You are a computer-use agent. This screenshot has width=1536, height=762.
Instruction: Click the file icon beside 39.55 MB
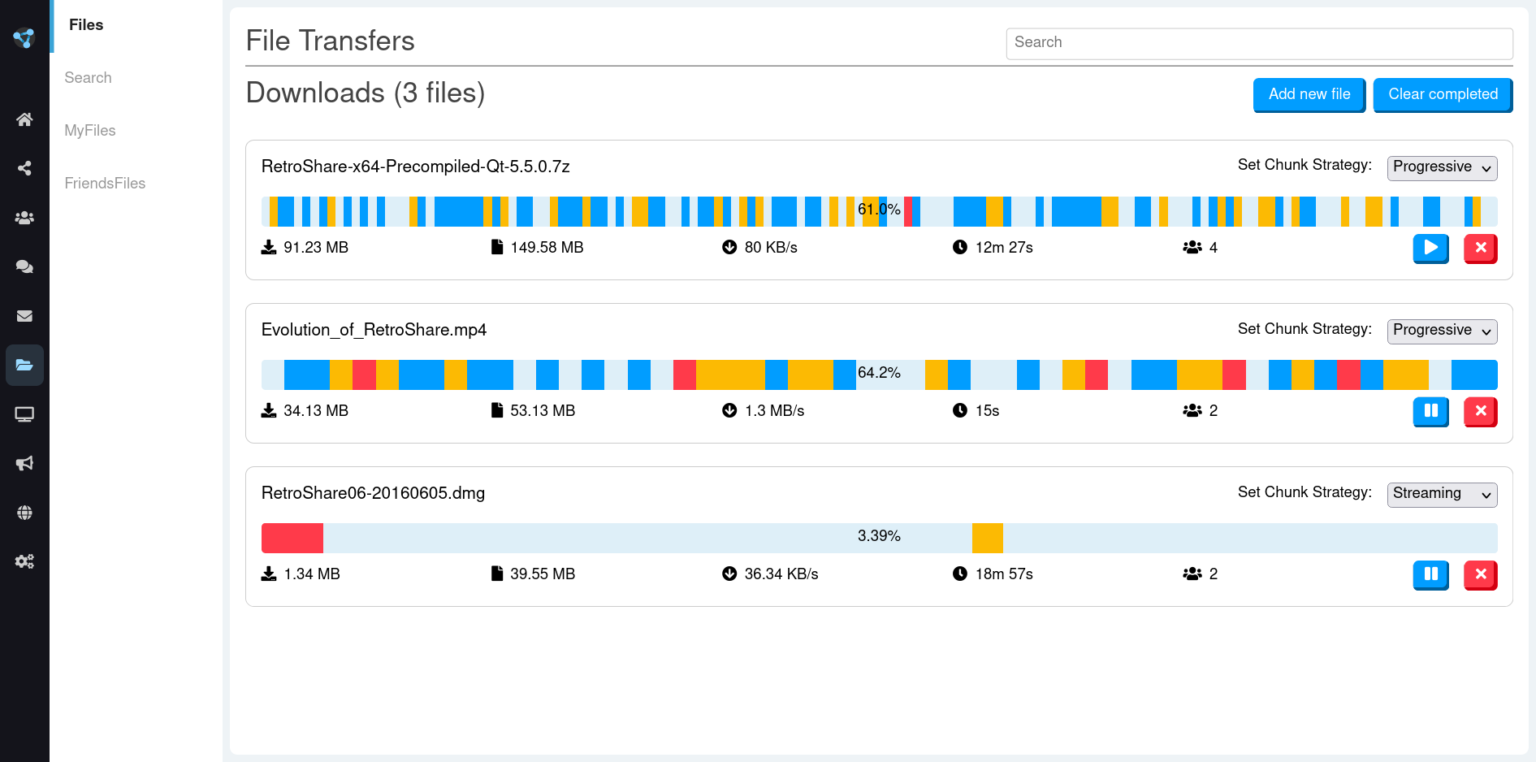click(x=497, y=574)
